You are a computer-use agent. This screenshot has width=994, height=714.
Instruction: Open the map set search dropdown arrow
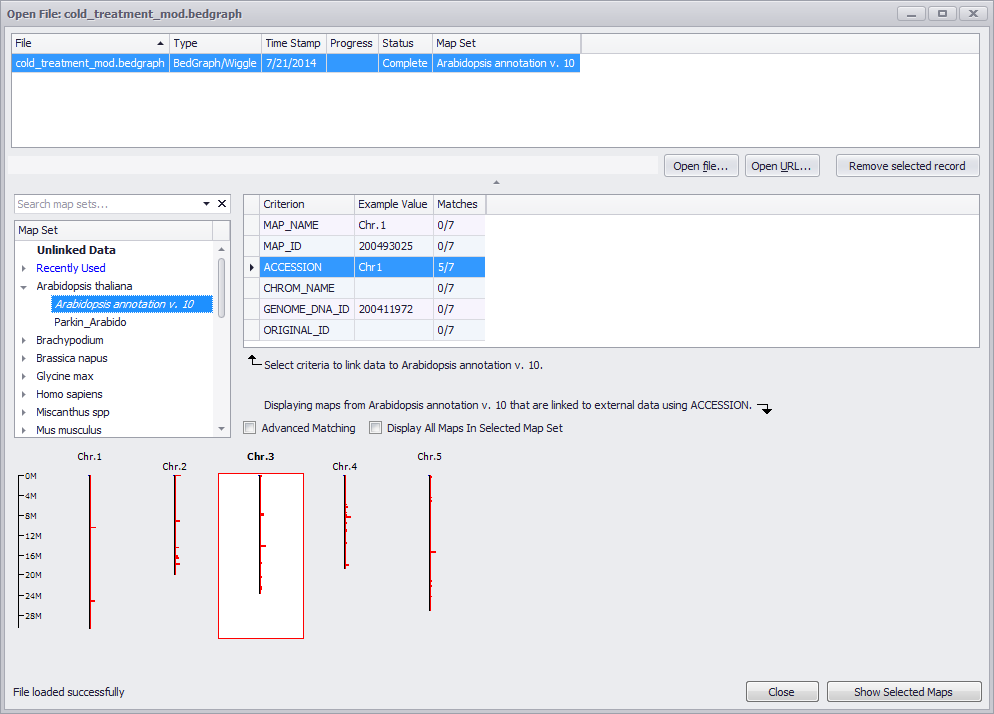click(x=206, y=204)
